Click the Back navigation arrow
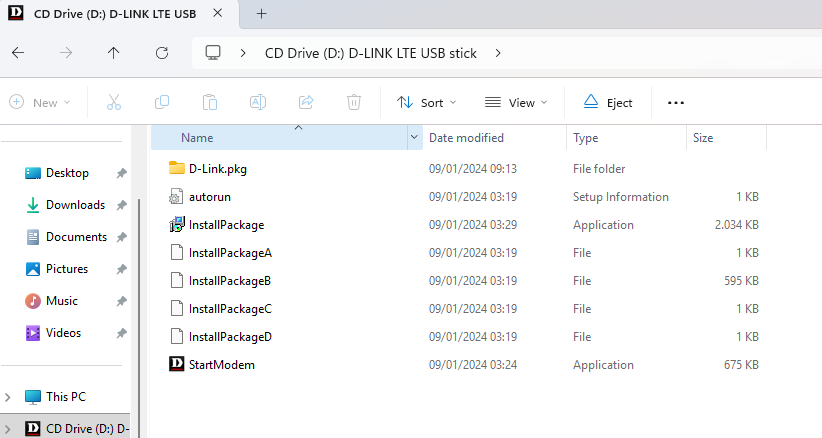The image size is (822, 438). (x=18, y=53)
